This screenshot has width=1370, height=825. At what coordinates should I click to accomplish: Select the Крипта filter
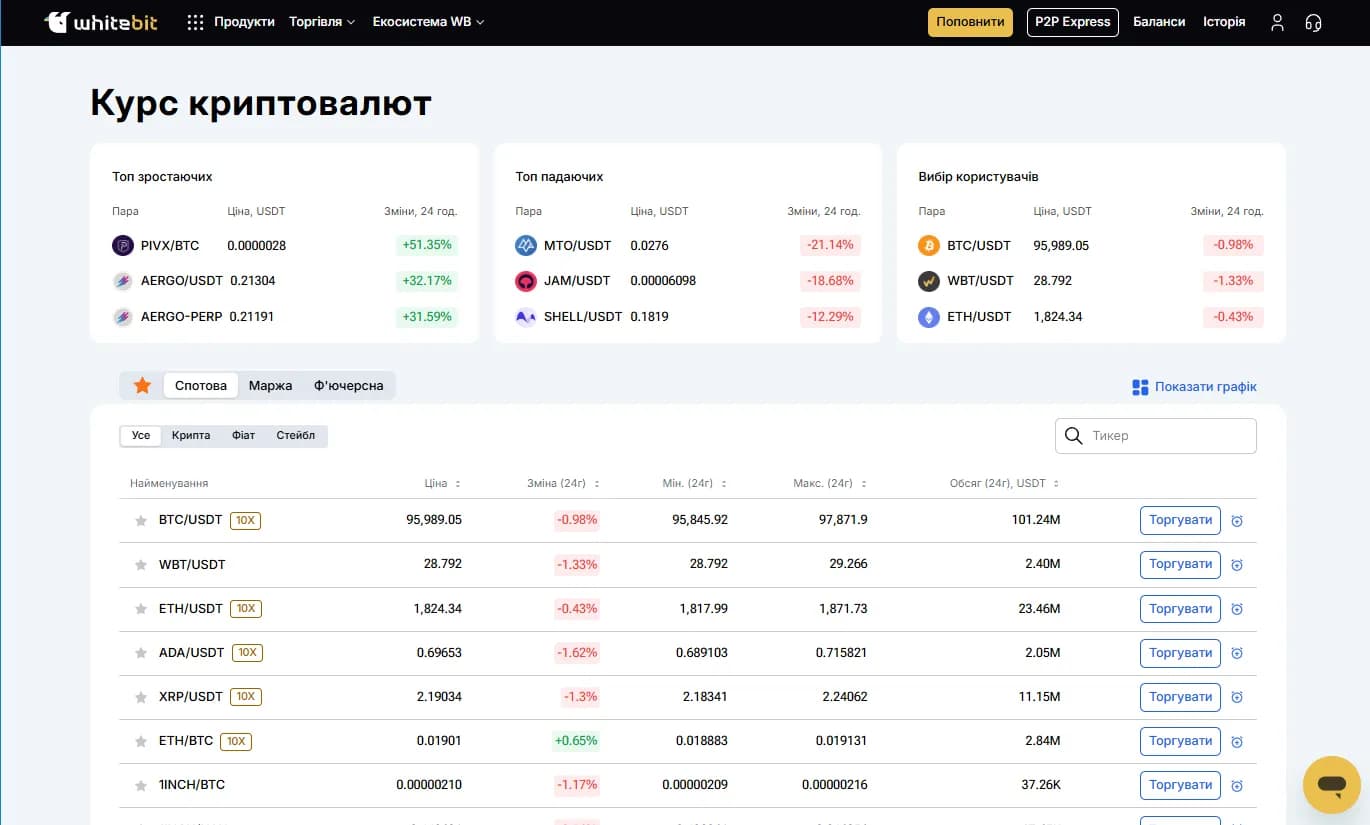coord(191,435)
